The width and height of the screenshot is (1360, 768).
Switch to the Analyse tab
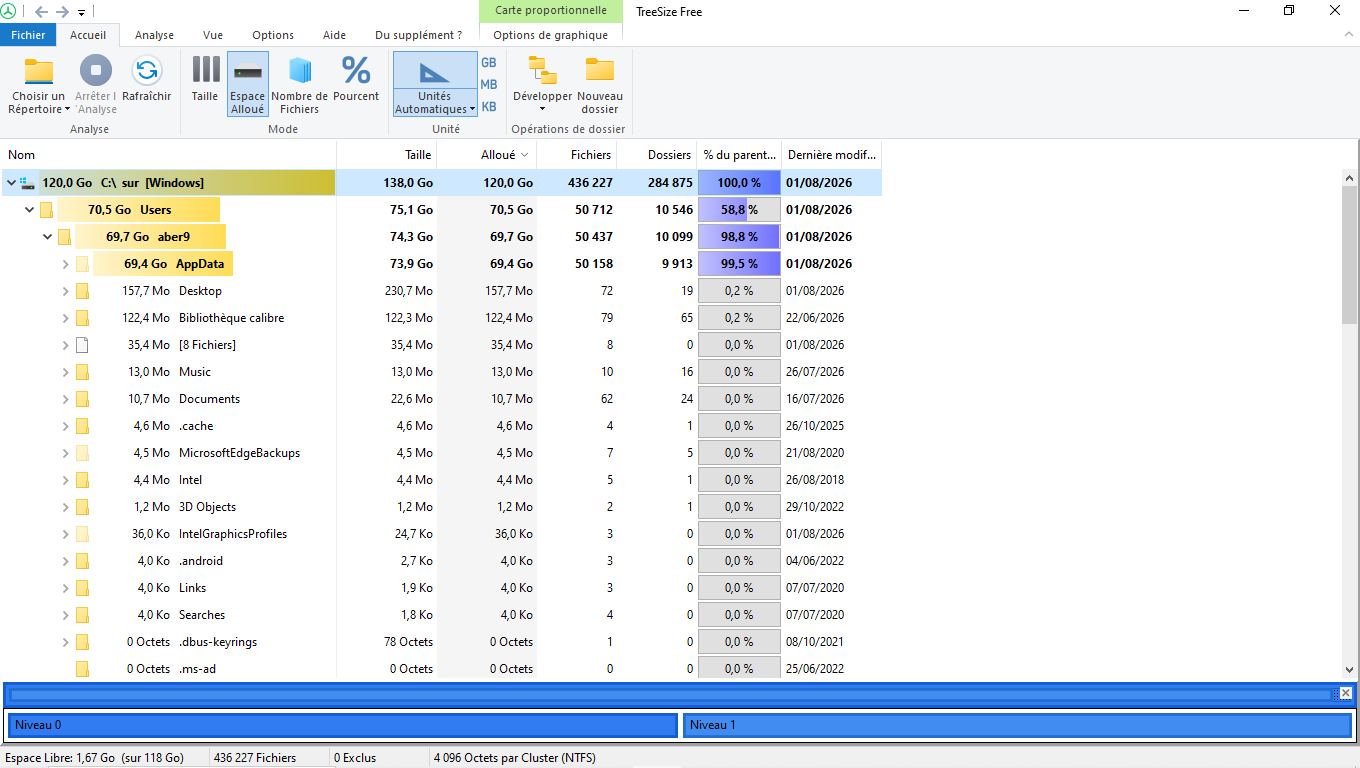pyautogui.click(x=155, y=35)
